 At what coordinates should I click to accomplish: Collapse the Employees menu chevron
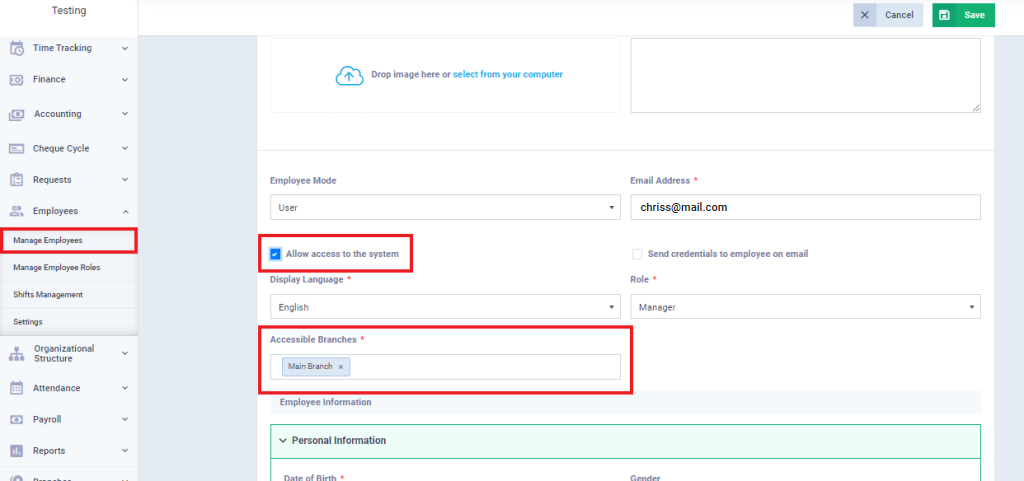pos(125,211)
